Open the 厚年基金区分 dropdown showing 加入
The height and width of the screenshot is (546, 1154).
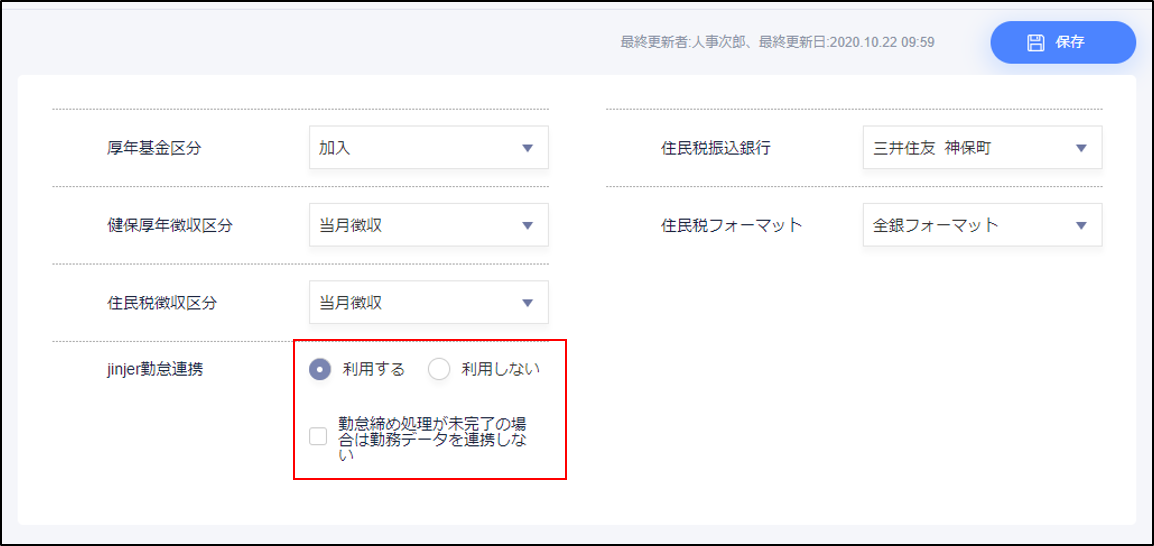(428, 148)
